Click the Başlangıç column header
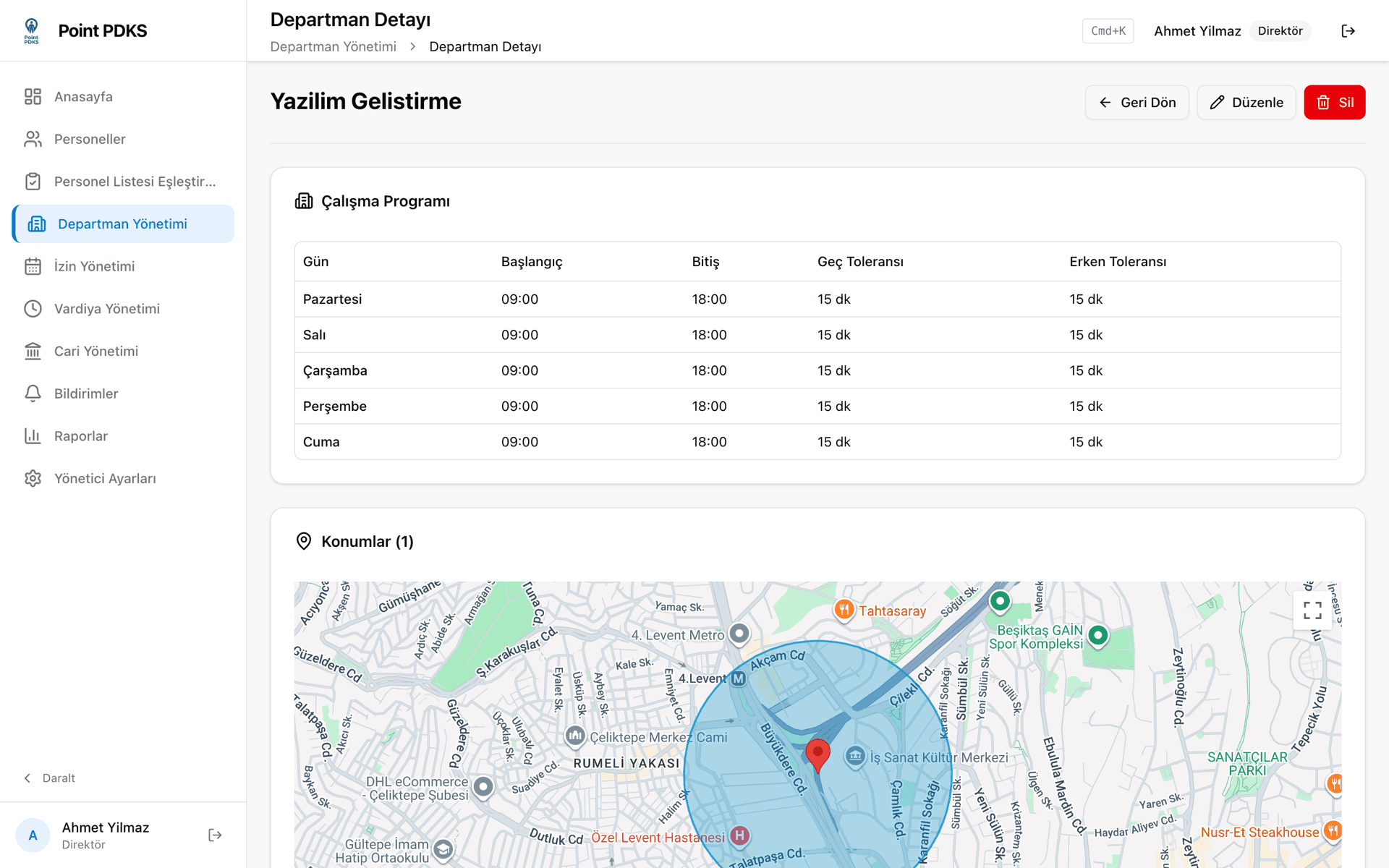The width and height of the screenshot is (1389, 868). pos(532,262)
